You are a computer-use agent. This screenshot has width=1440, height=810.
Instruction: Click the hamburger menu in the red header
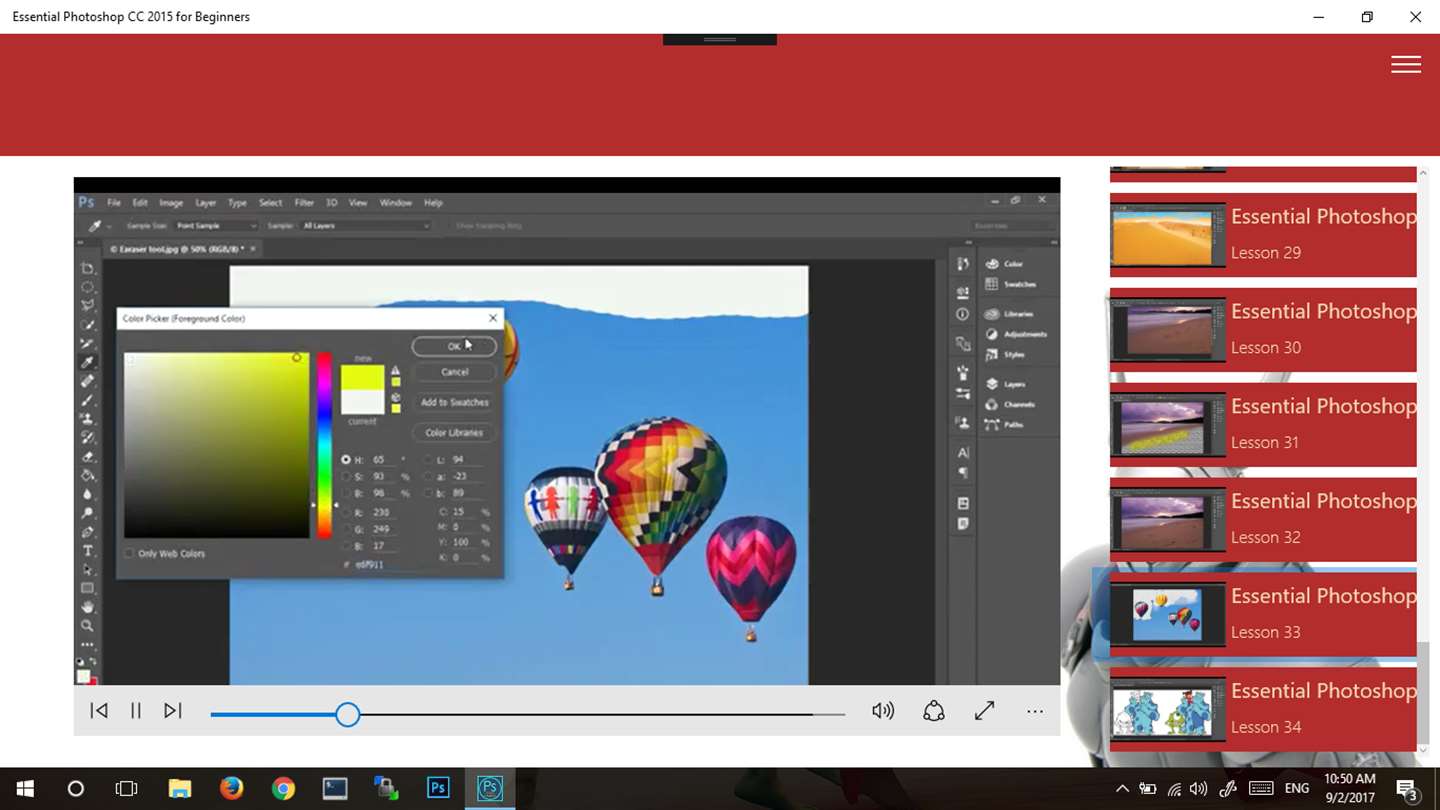pos(1406,64)
